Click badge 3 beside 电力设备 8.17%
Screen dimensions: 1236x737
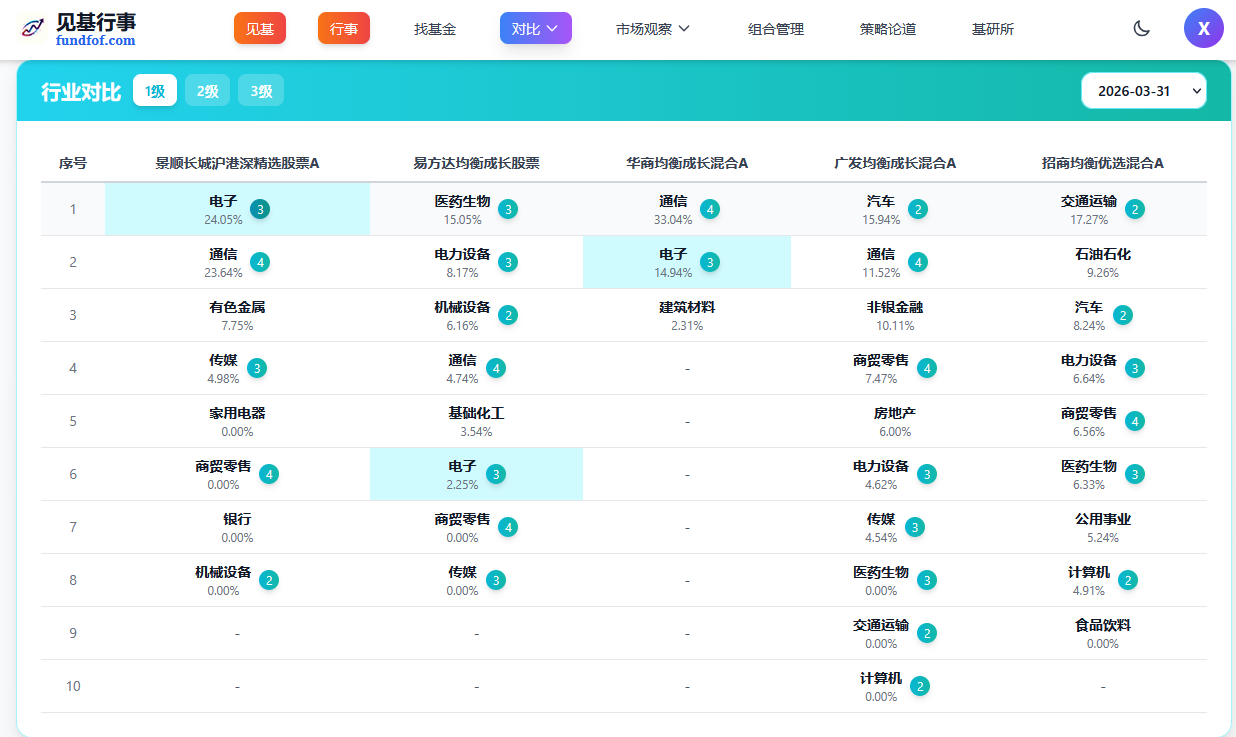508,262
